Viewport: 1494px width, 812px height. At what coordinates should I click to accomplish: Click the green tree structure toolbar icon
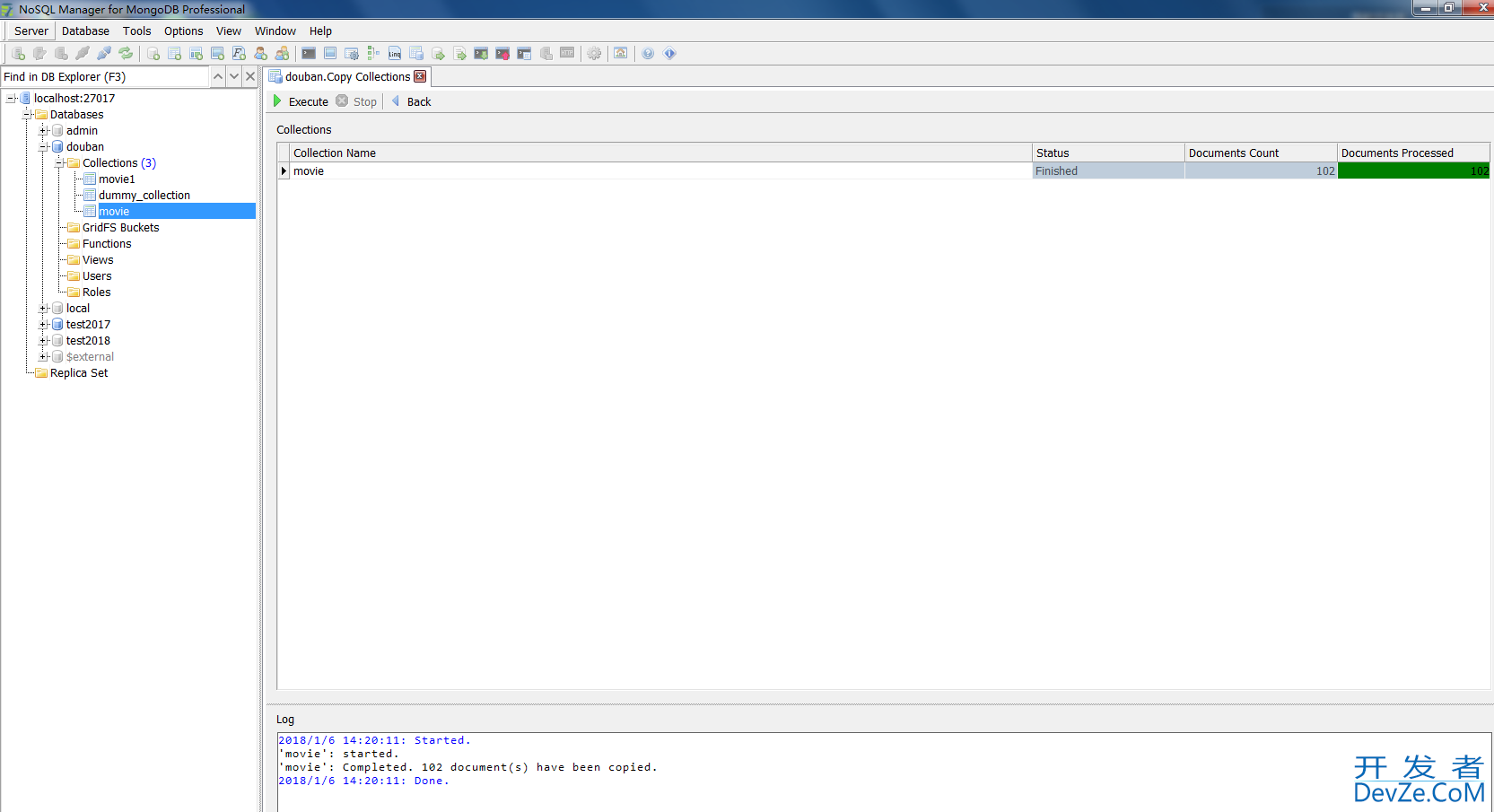pyautogui.click(x=373, y=54)
